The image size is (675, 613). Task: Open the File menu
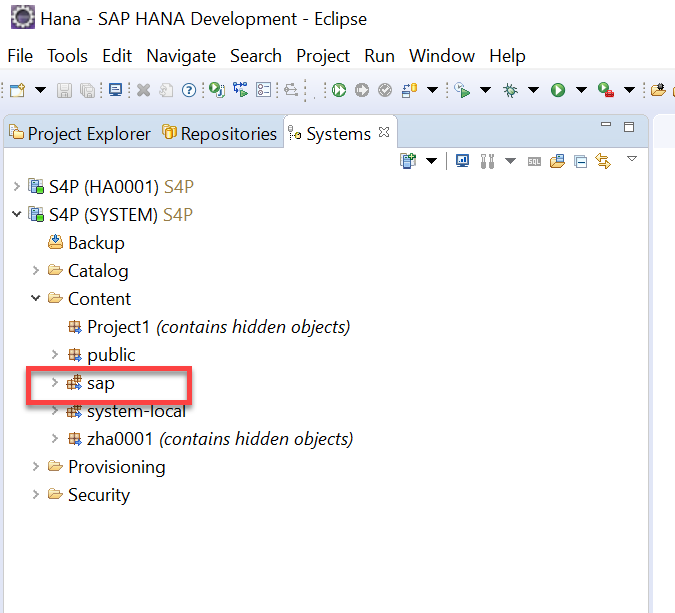coord(20,56)
